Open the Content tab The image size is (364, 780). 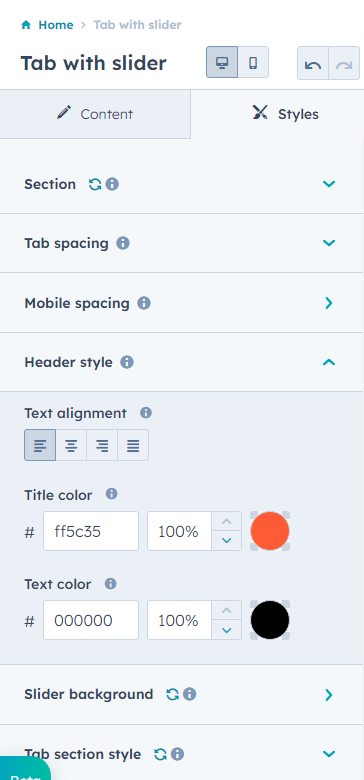tap(95, 114)
